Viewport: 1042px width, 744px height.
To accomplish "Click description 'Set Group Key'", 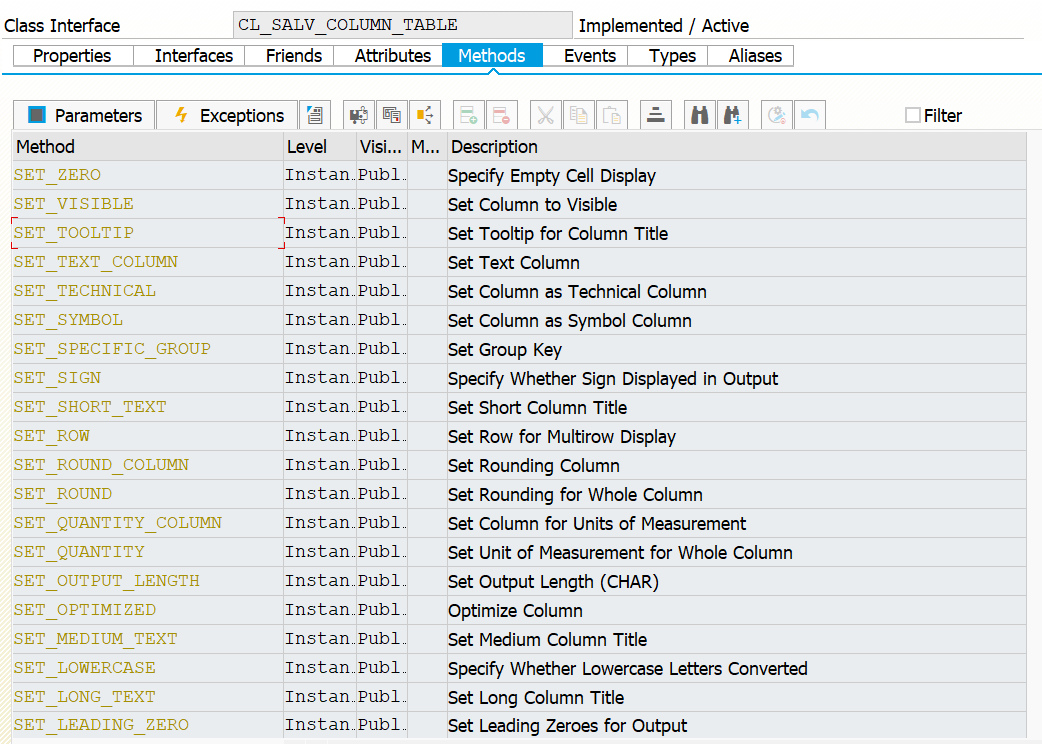I will (504, 349).
